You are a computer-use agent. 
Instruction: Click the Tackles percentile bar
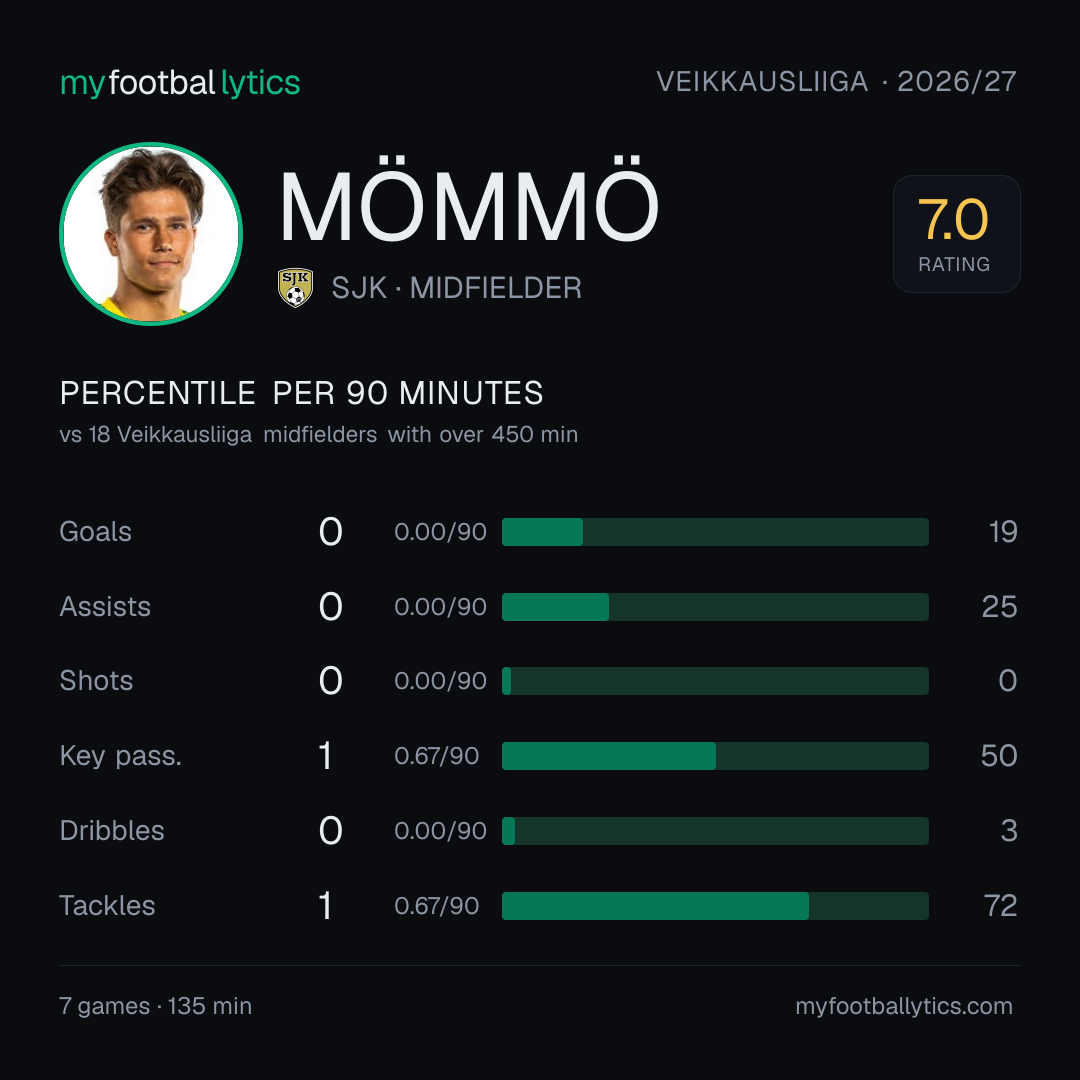[715, 906]
